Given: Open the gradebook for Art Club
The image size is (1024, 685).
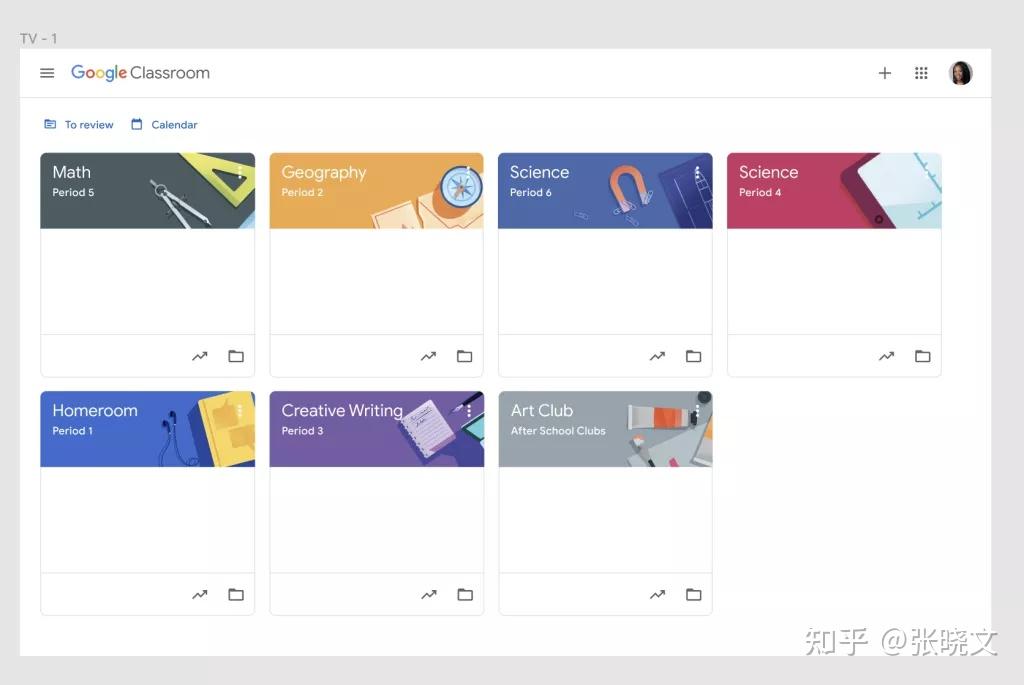Looking at the screenshot, I should tap(657, 594).
